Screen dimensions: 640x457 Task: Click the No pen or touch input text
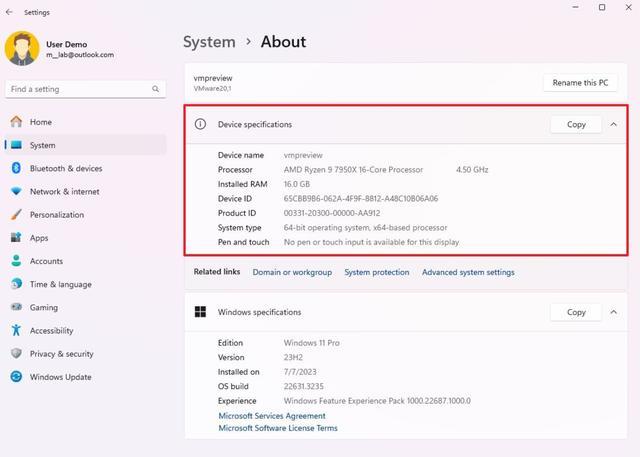pos(371,242)
